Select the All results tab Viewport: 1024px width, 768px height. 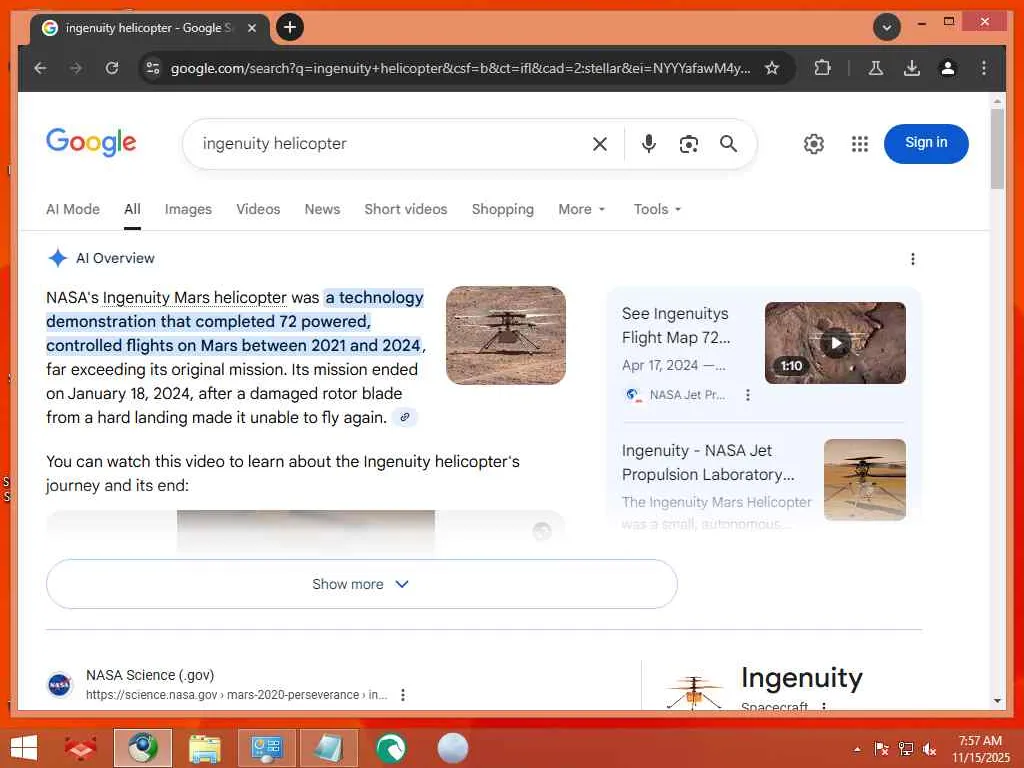pyautogui.click(x=132, y=209)
